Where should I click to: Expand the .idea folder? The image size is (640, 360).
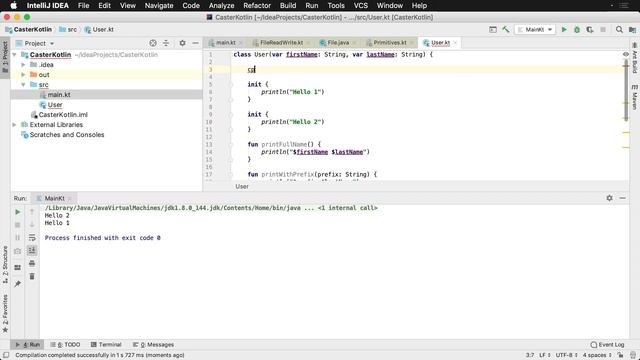click(23, 64)
